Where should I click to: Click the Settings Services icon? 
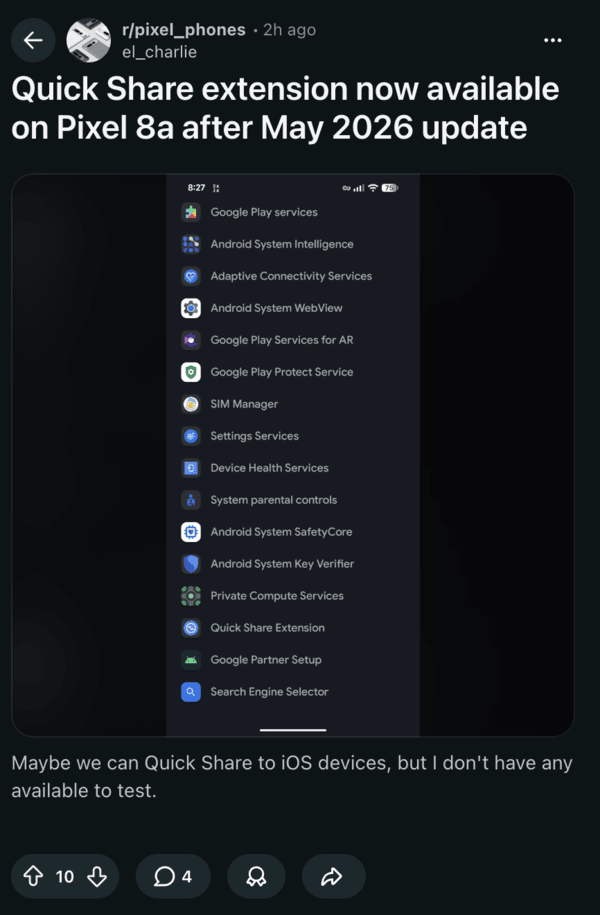pos(191,436)
